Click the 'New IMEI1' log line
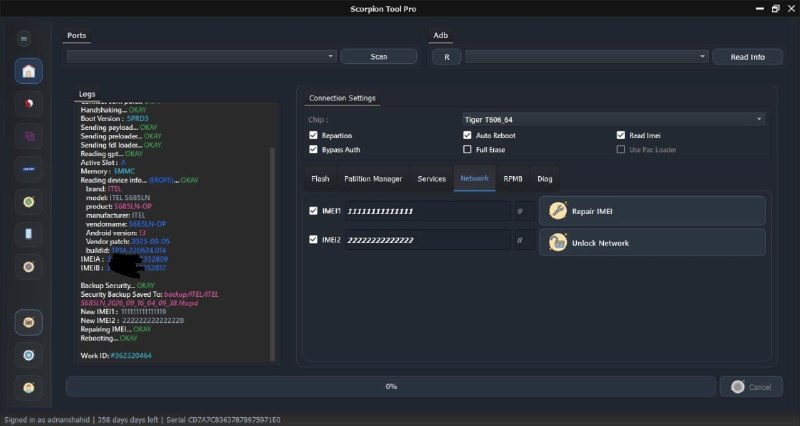 coord(123,312)
